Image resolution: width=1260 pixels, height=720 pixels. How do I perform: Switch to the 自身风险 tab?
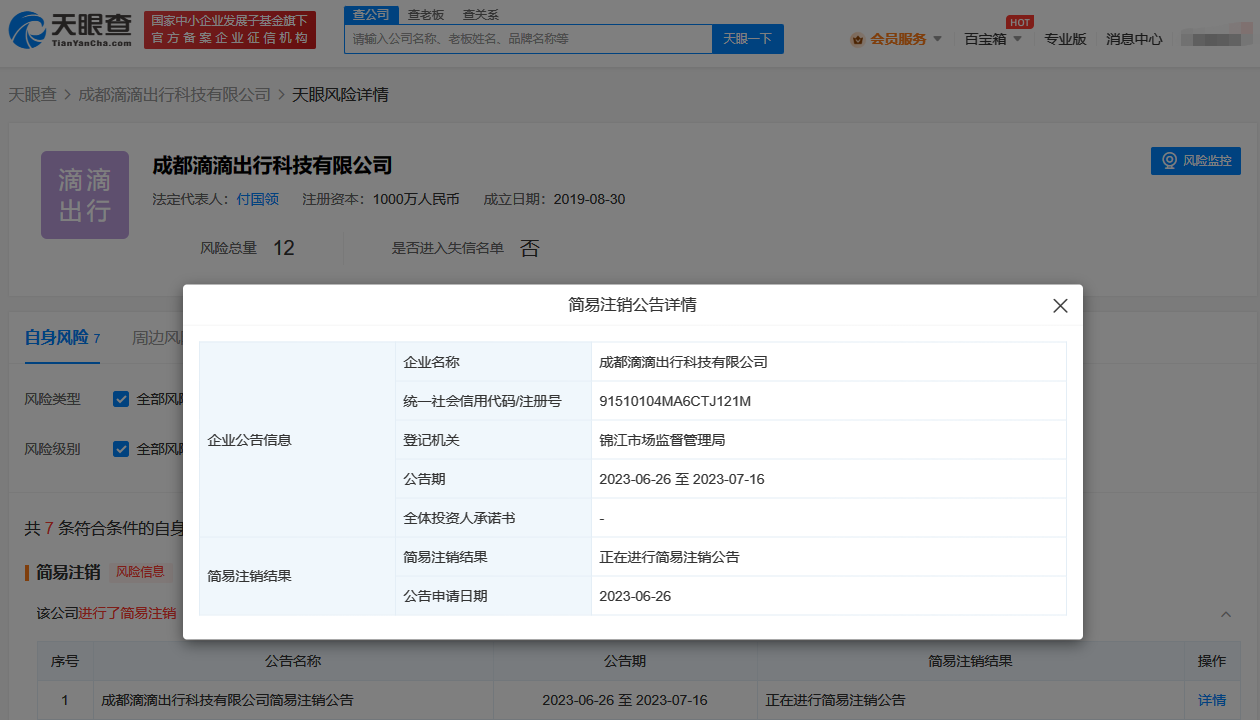pos(62,338)
